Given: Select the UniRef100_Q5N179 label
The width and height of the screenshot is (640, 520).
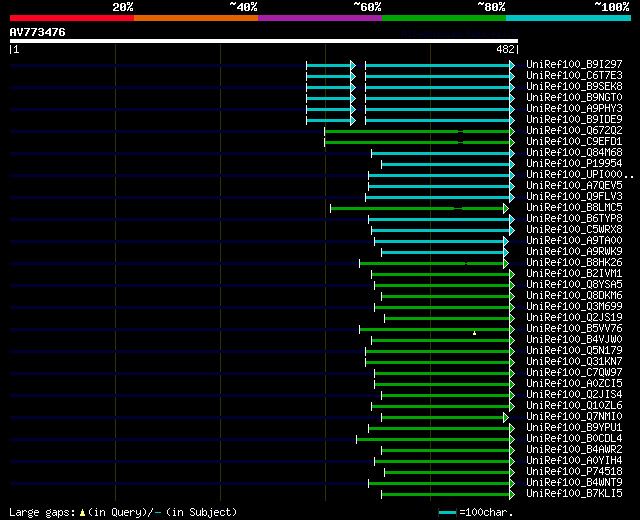Looking at the screenshot, I should coord(574,351).
